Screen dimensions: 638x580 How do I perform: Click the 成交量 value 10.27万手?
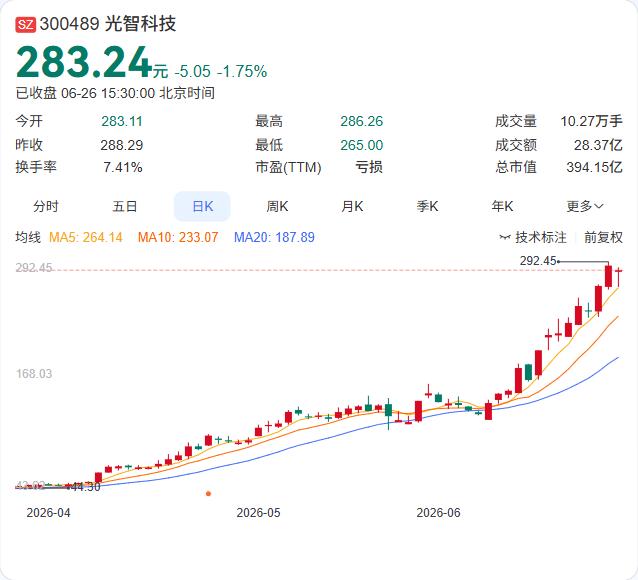click(592, 121)
